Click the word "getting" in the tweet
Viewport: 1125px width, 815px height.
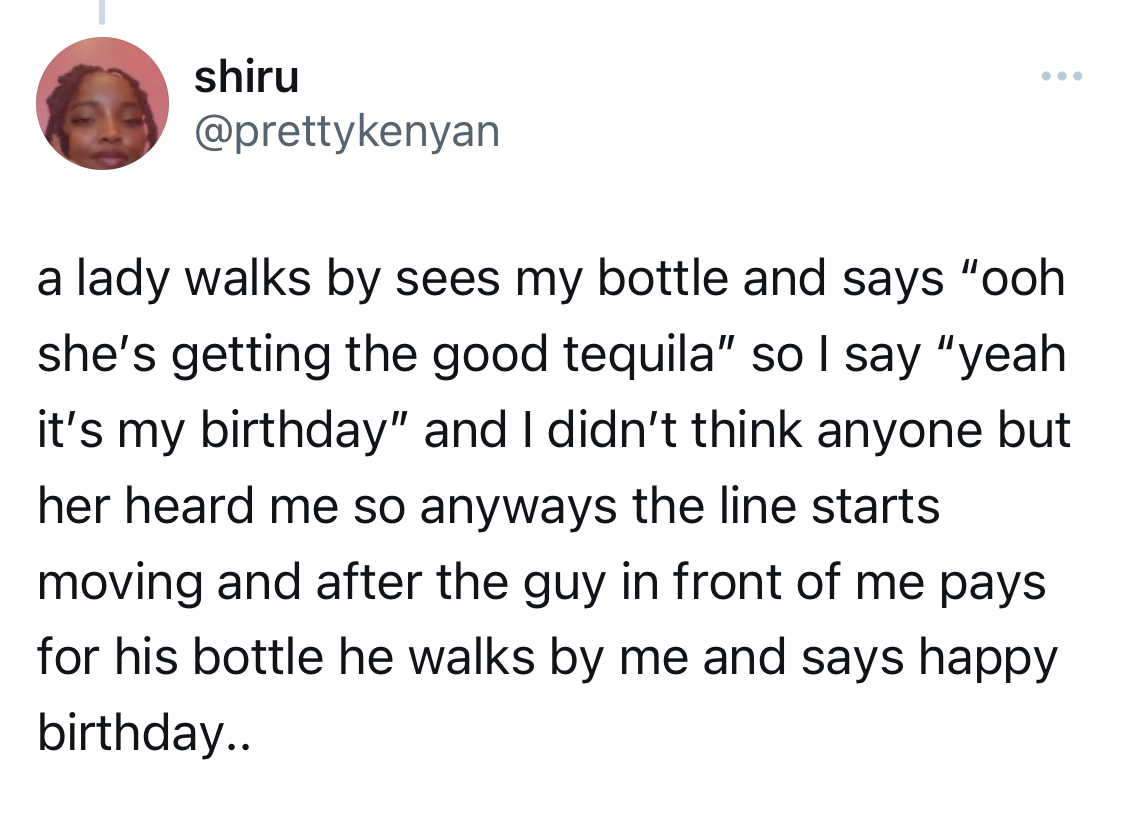tap(250, 355)
